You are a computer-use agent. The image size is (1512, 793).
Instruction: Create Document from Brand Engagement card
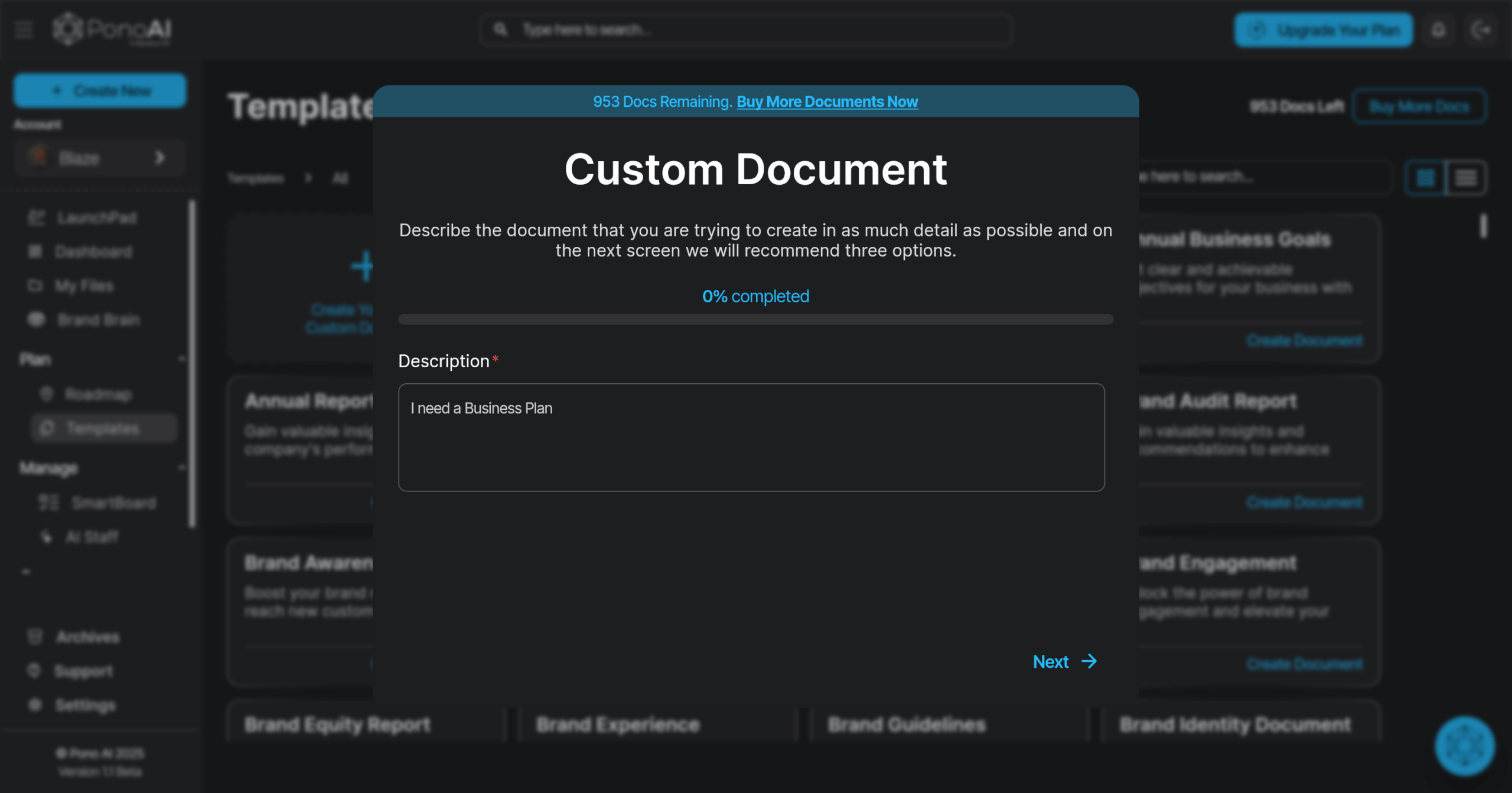(x=1305, y=664)
